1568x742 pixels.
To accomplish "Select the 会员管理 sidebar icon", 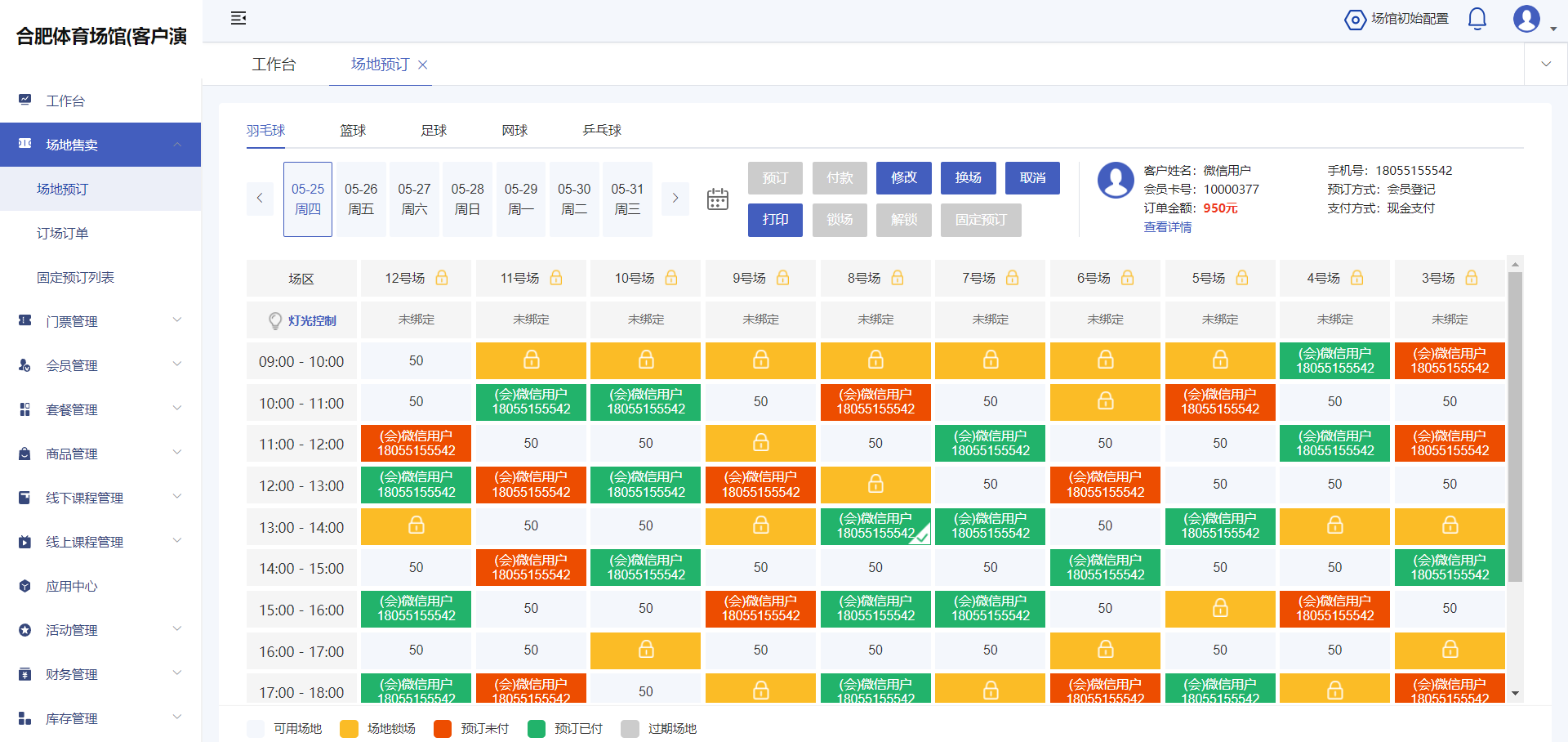I will [24, 364].
